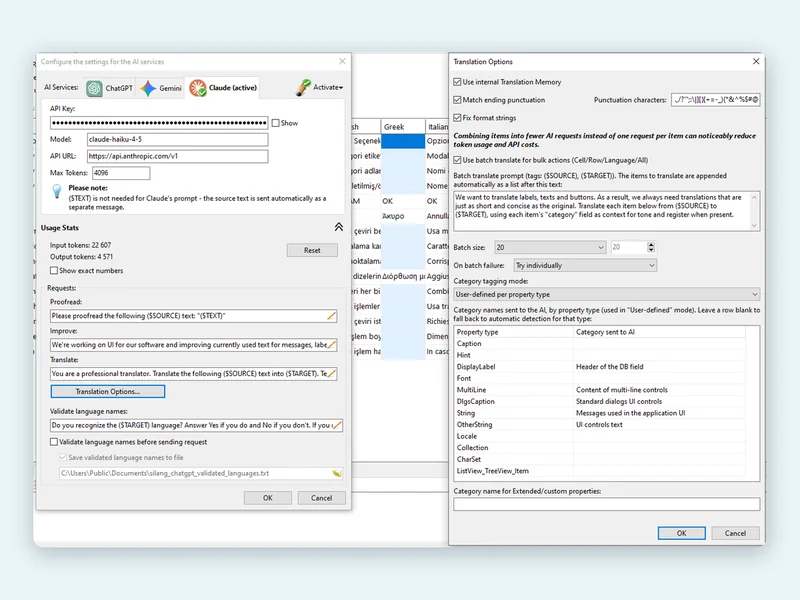Click the Model field claude-haiku-4-5
This screenshot has width=800, height=600.
pyautogui.click(x=178, y=139)
